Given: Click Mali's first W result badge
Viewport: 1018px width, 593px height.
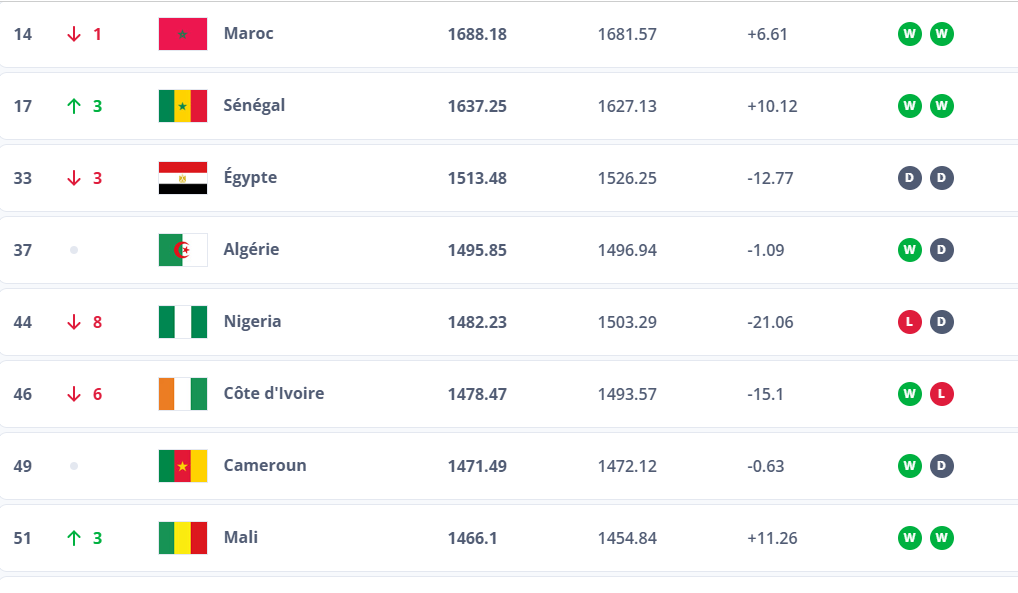Looking at the screenshot, I should pyautogui.click(x=909, y=538).
